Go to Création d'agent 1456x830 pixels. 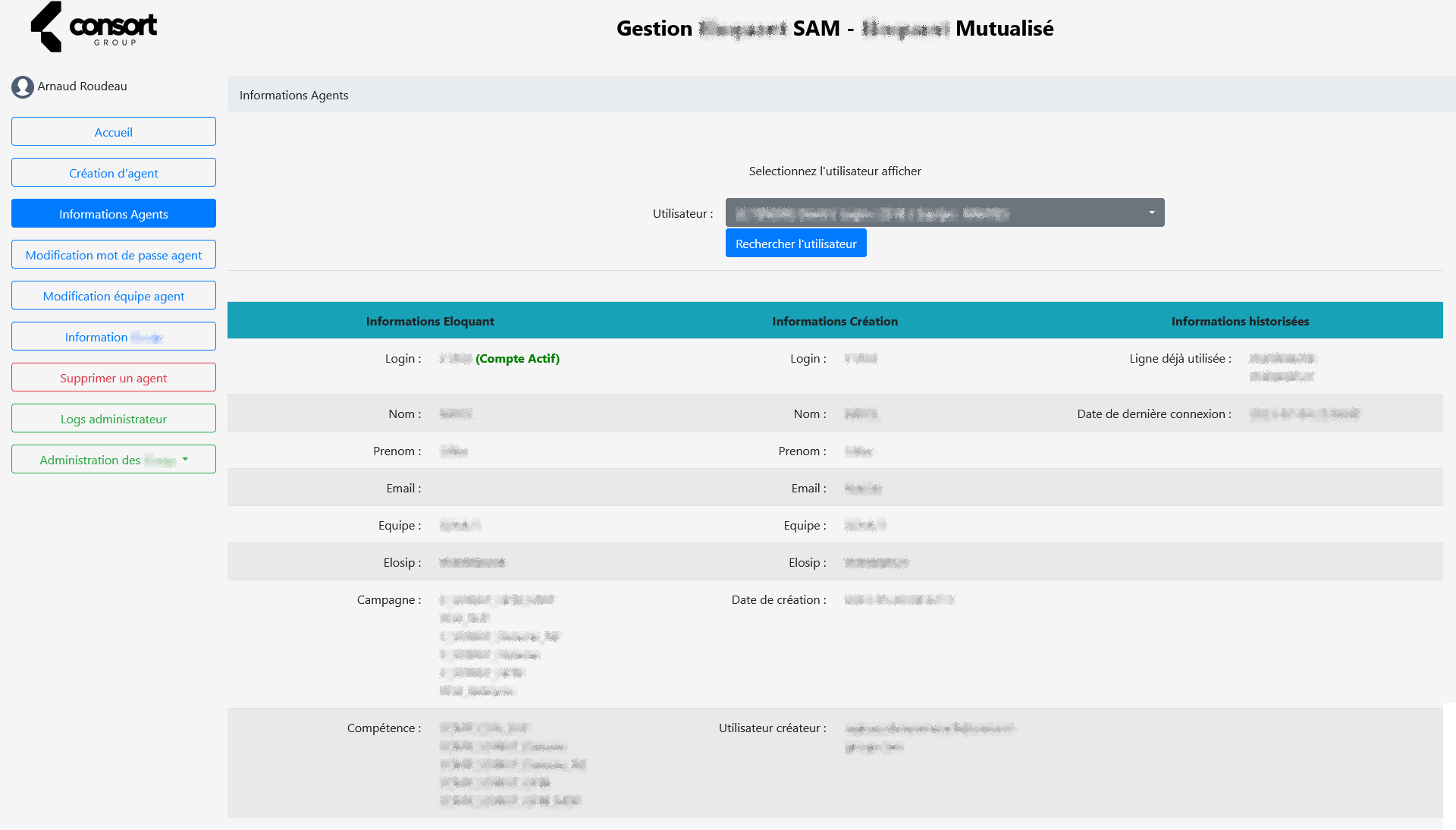click(114, 173)
